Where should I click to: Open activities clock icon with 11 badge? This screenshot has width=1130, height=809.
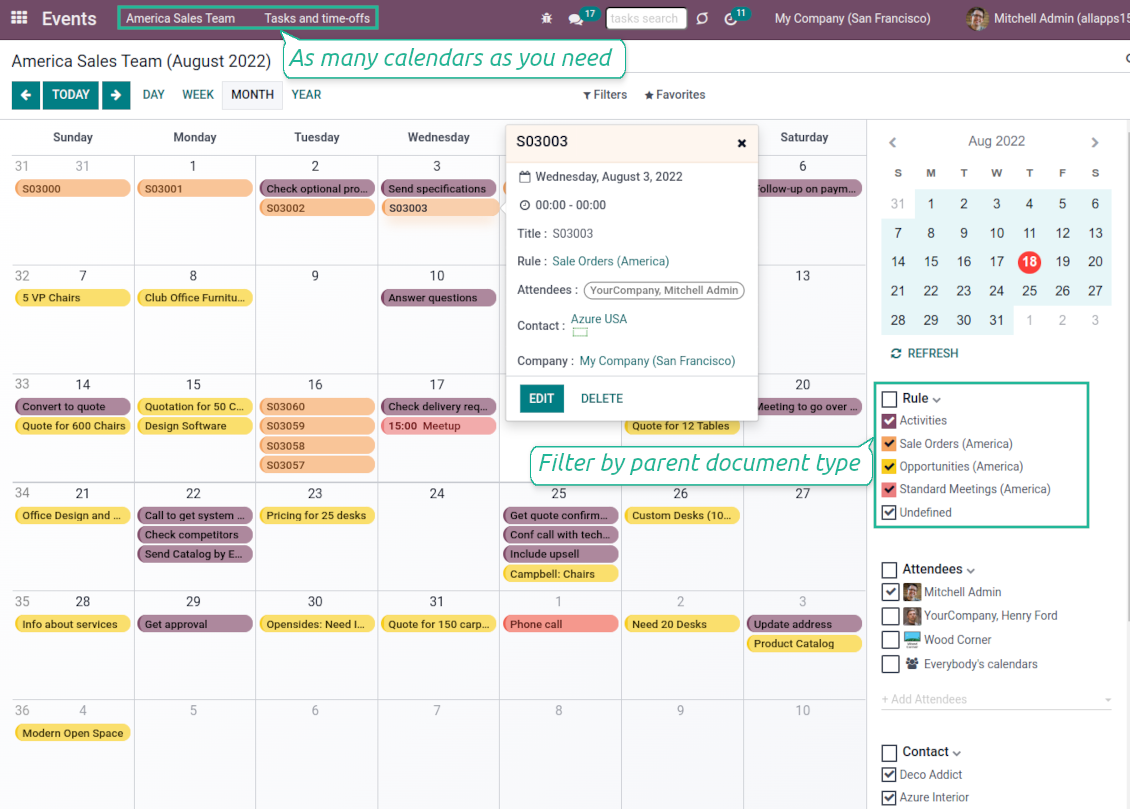coord(731,19)
